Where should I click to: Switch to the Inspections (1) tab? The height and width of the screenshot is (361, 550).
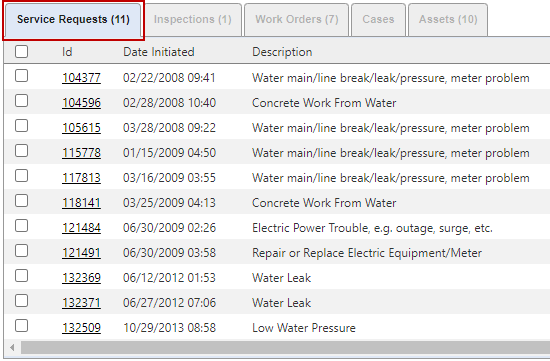193,20
